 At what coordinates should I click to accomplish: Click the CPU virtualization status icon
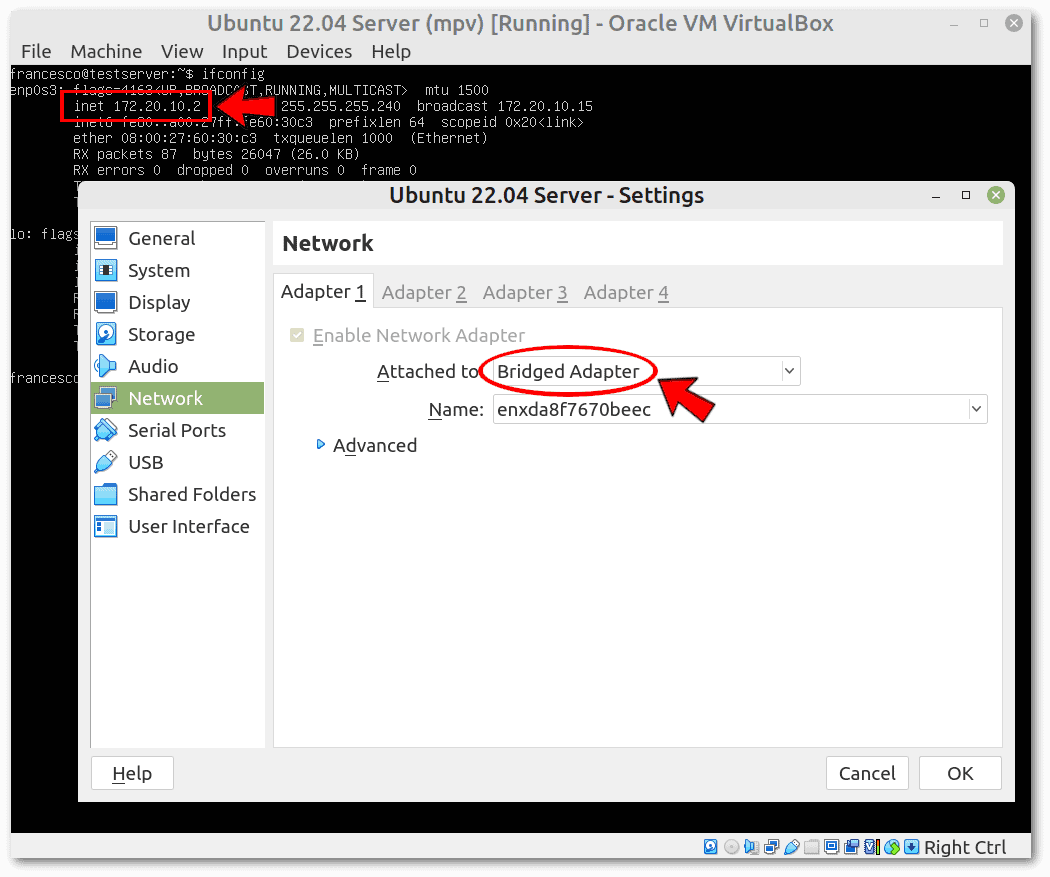pyautogui.click(x=872, y=846)
